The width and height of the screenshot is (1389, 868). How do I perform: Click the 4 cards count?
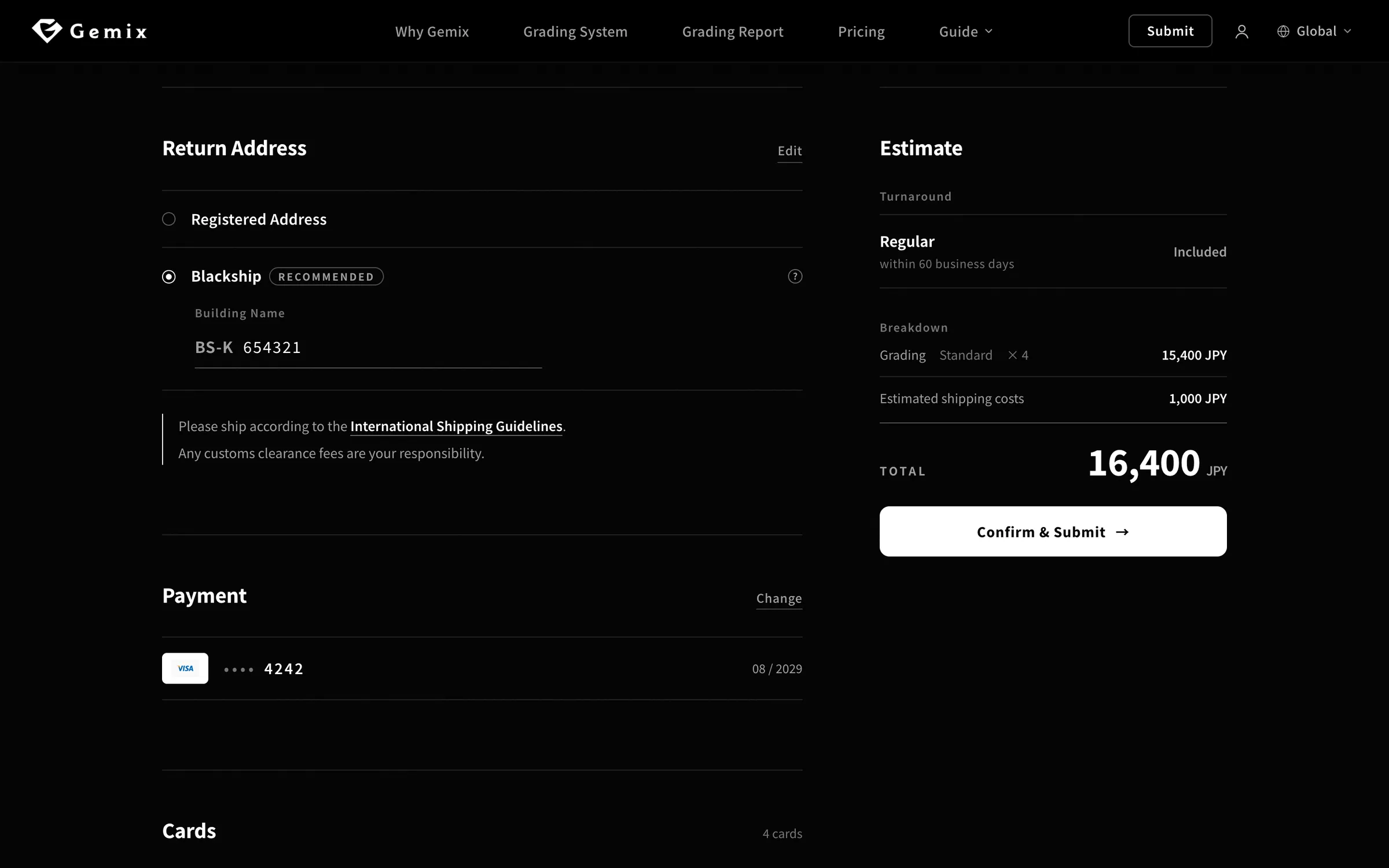click(782, 834)
